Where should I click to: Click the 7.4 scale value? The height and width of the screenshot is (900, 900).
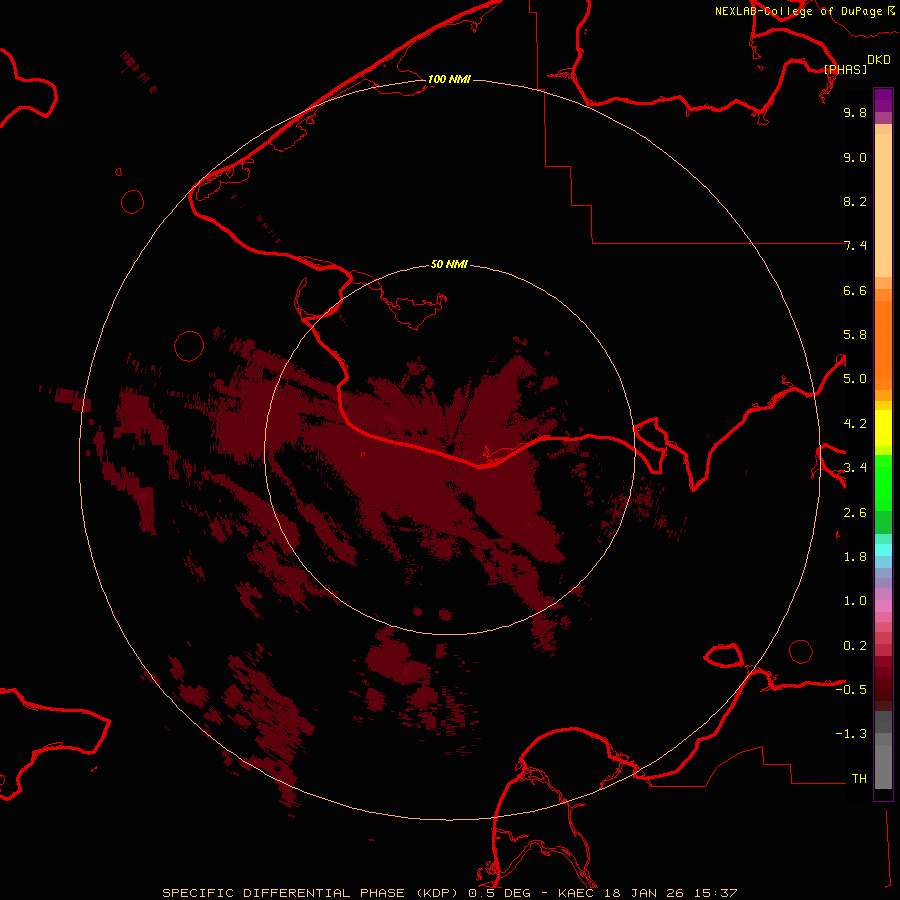(x=855, y=246)
